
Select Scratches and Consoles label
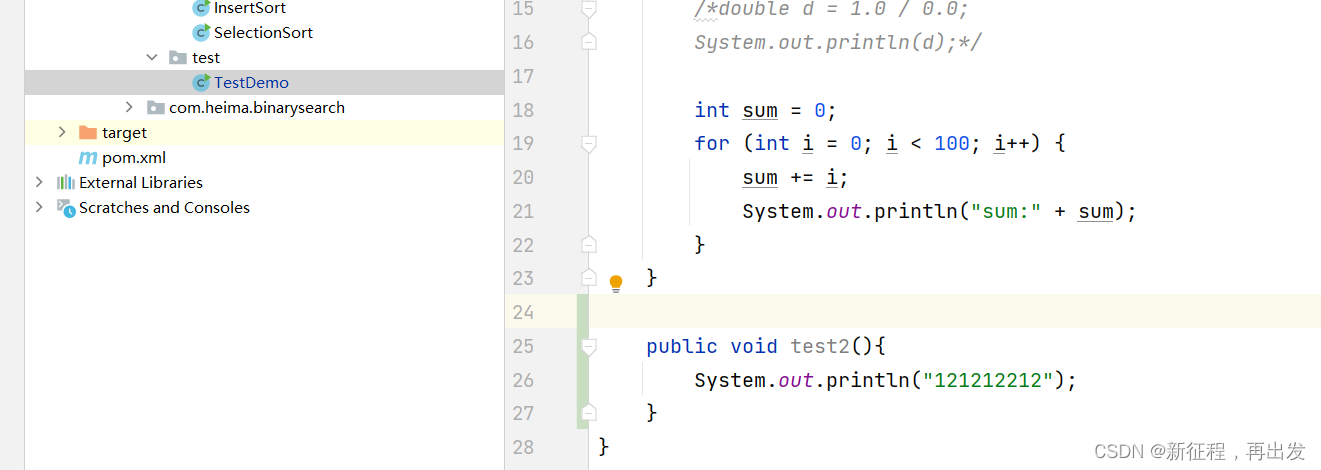tap(164, 208)
